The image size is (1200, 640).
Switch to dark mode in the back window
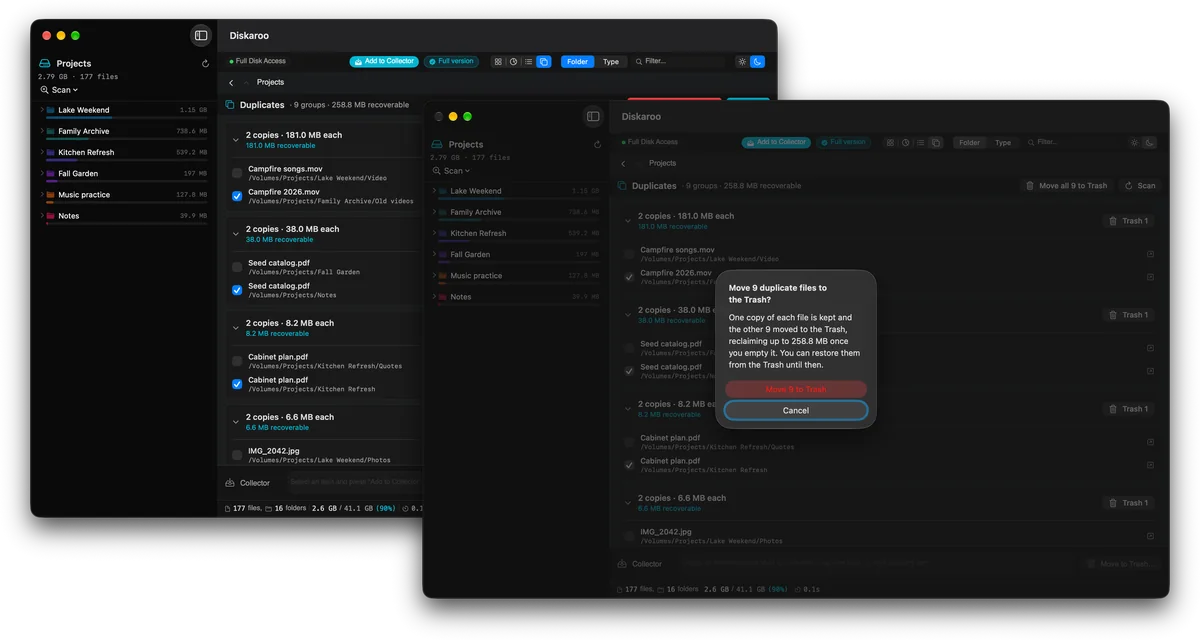tap(757, 62)
